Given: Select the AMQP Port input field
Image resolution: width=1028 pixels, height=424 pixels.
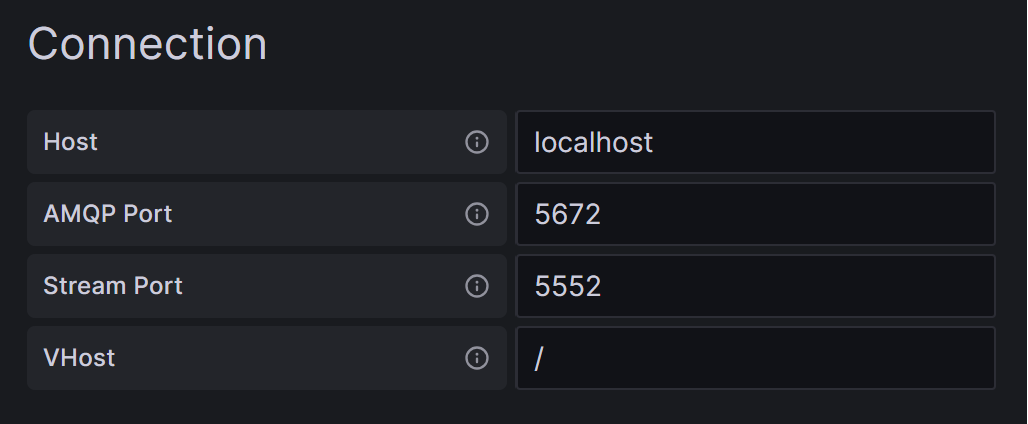Looking at the screenshot, I should 755,214.
